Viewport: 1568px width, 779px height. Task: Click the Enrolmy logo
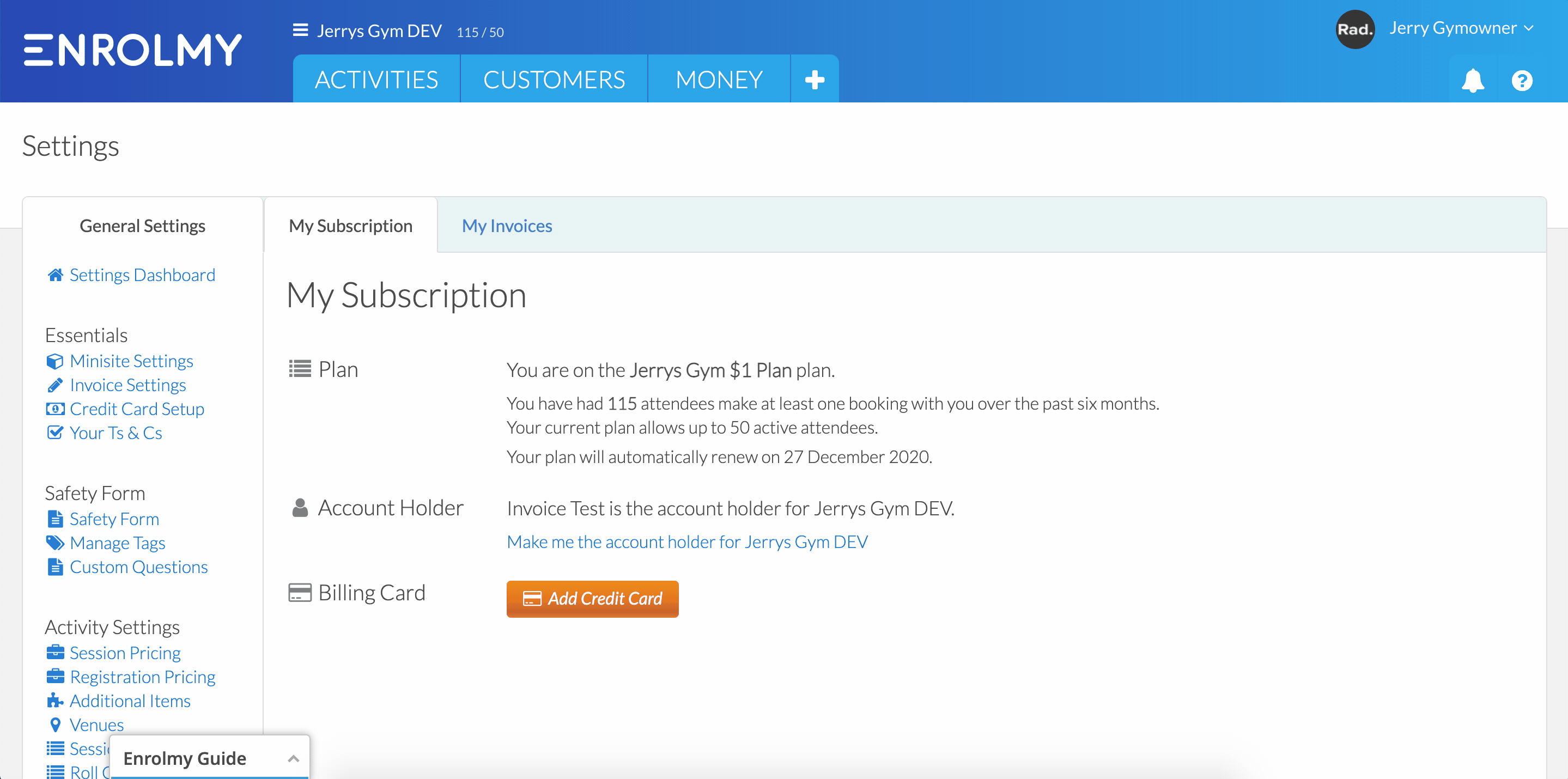tap(133, 50)
